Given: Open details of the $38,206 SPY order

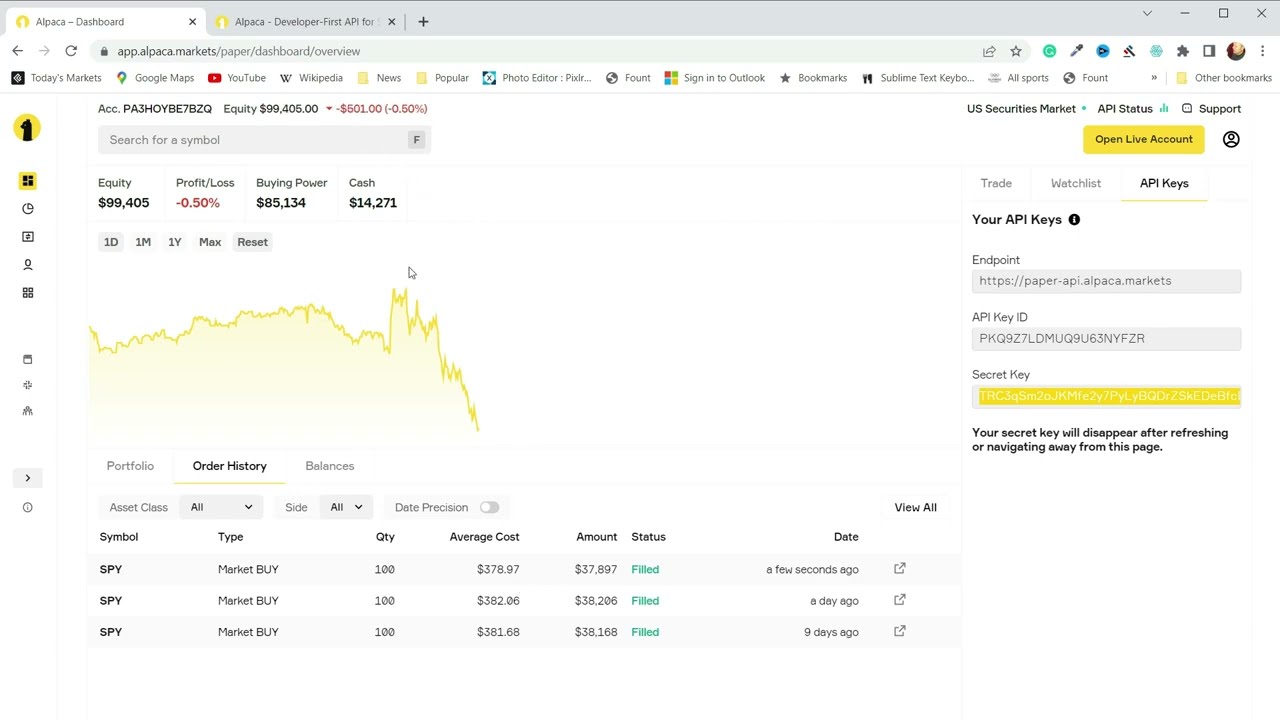Looking at the screenshot, I should click(x=900, y=600).
